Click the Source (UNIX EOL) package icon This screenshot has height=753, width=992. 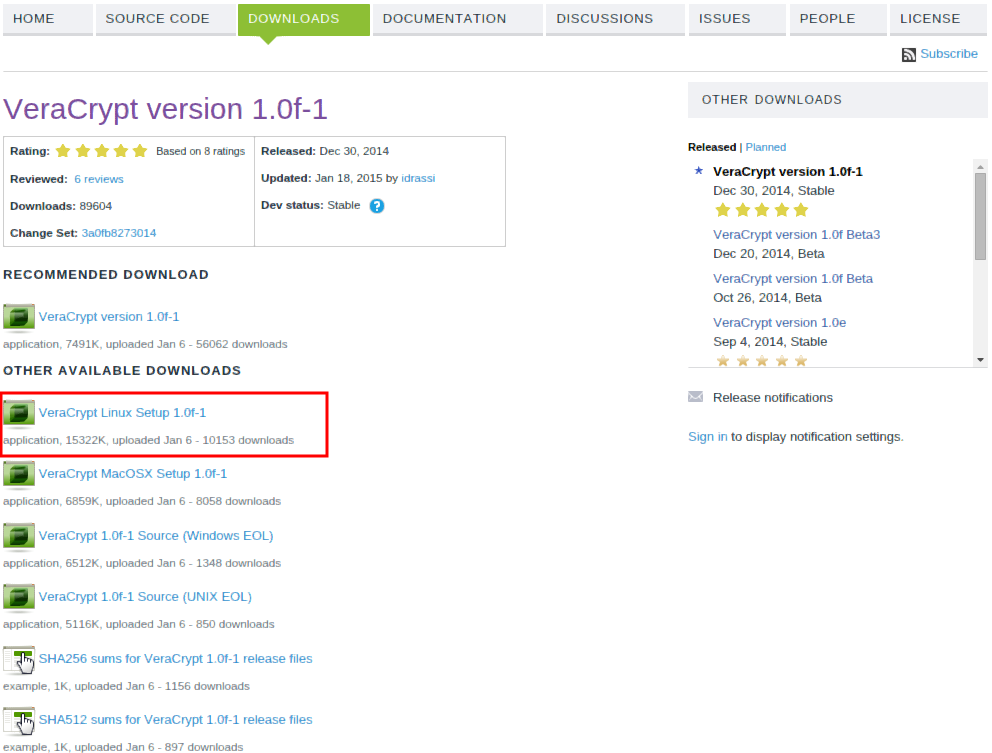coord(19,597)
